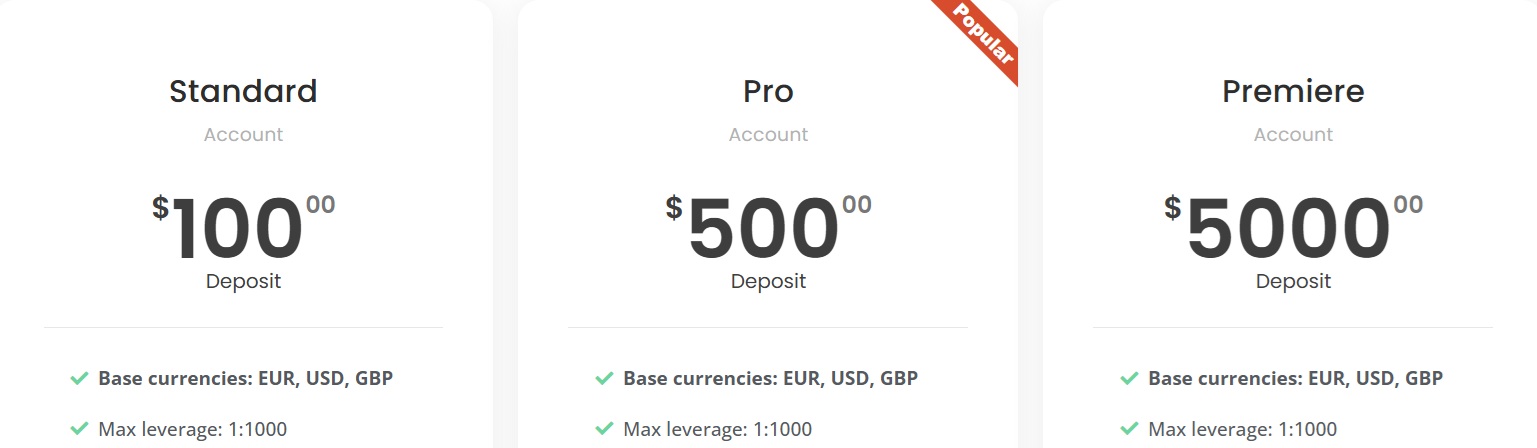Click Base currencies text in Premiere card
Viewport: 1537px width, 448px height.
point(1295,379)
